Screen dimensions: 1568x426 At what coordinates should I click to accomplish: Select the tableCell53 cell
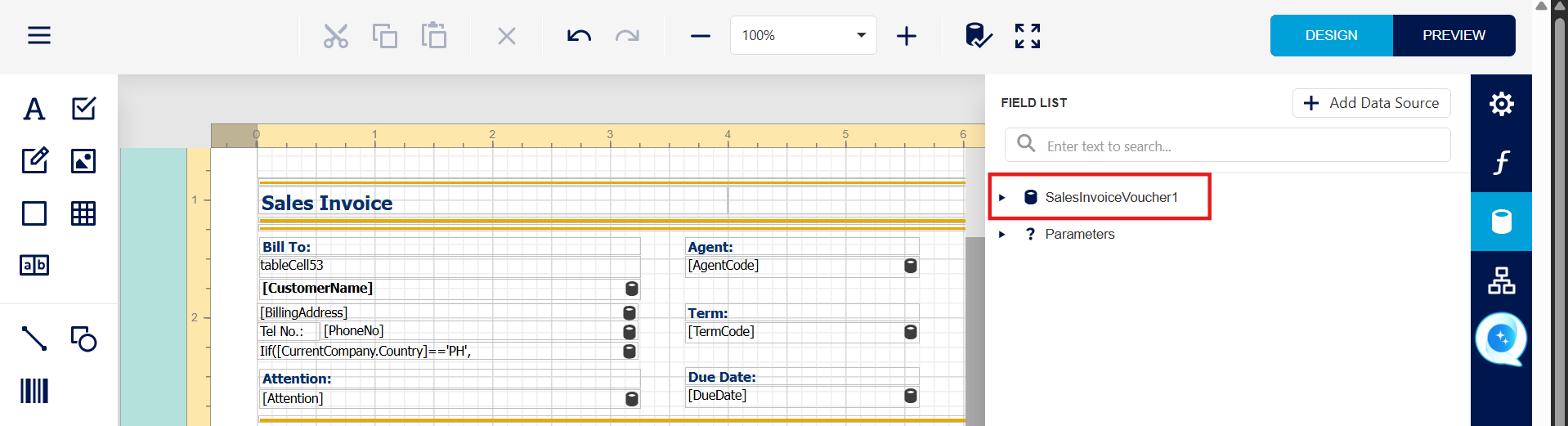click(449, 265)
